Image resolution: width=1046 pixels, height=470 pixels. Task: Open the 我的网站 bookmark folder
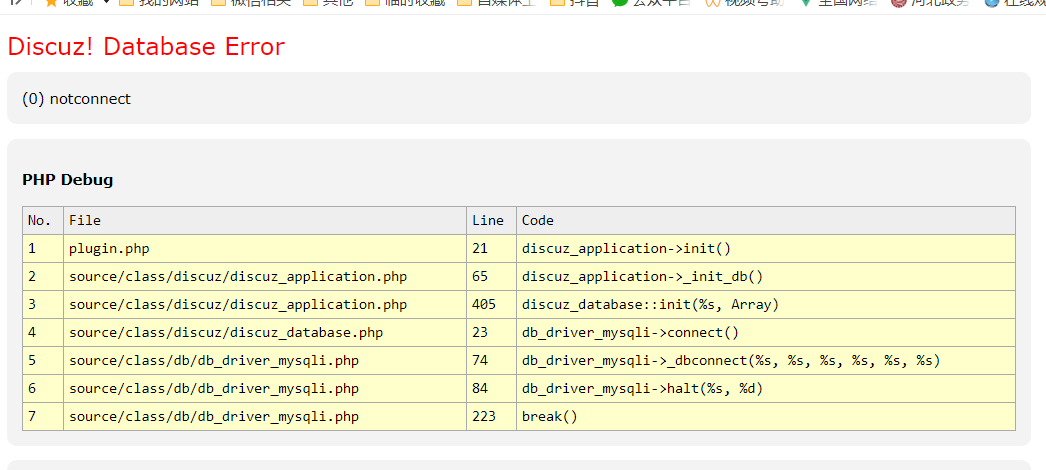158,3
